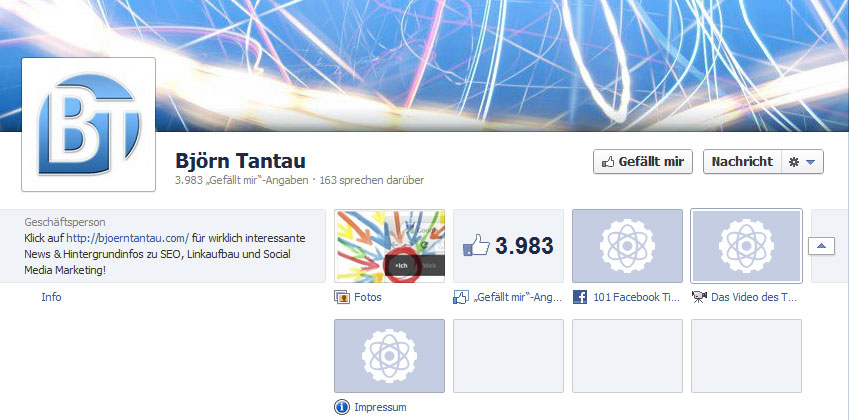Open the Nachricht message button
The image size is (849, 420).
740,162
